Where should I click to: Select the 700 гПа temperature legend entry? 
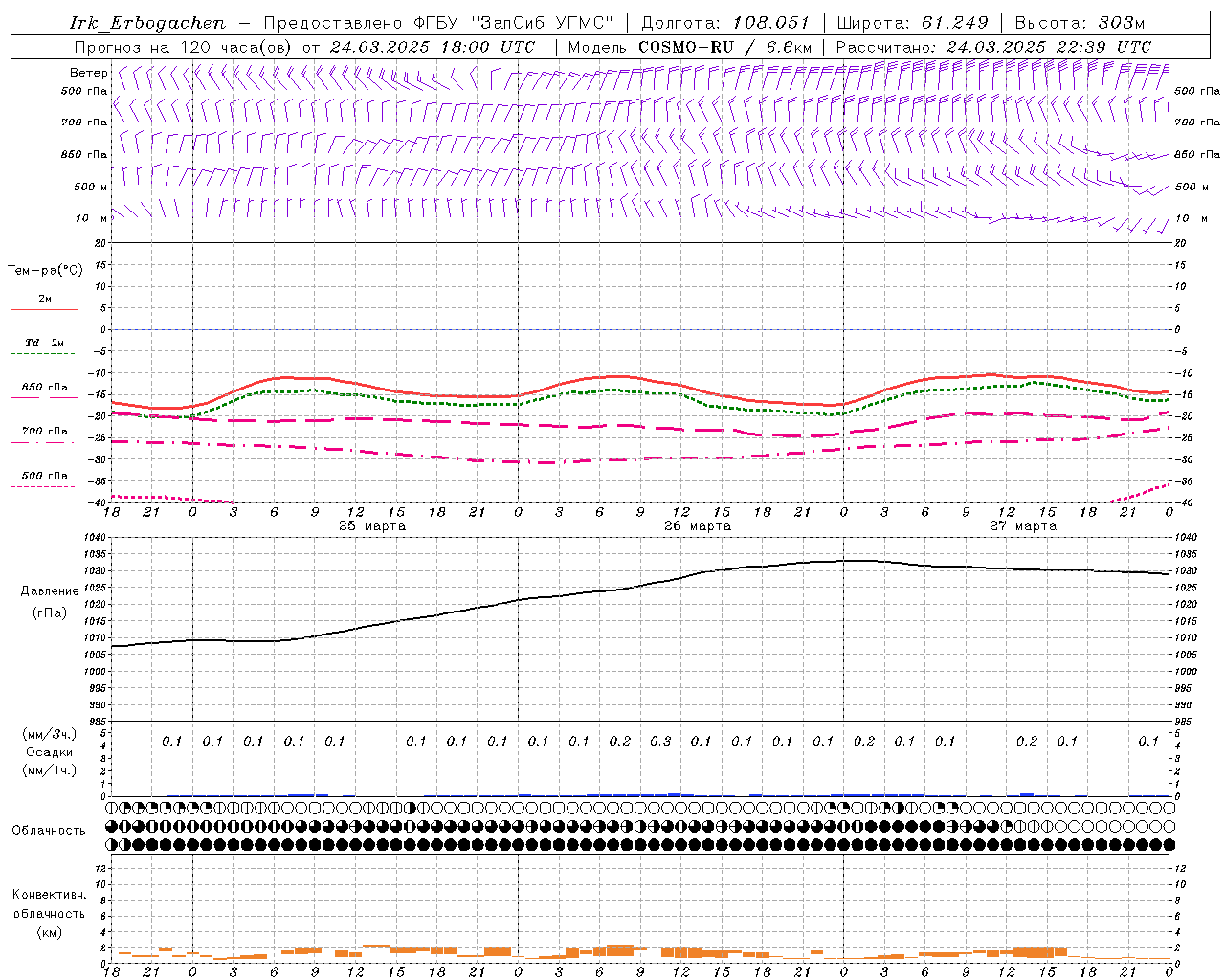coord(45,432)
